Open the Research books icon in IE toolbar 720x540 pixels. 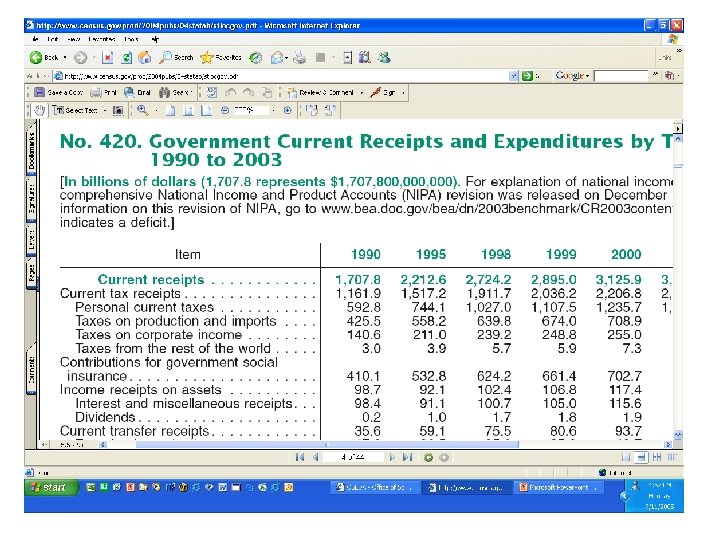pyautogui.click(x=365, y=57)
